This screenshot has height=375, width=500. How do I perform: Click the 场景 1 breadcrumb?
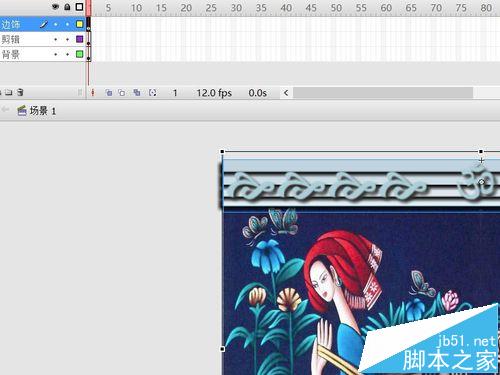click(x=43, y=110)
